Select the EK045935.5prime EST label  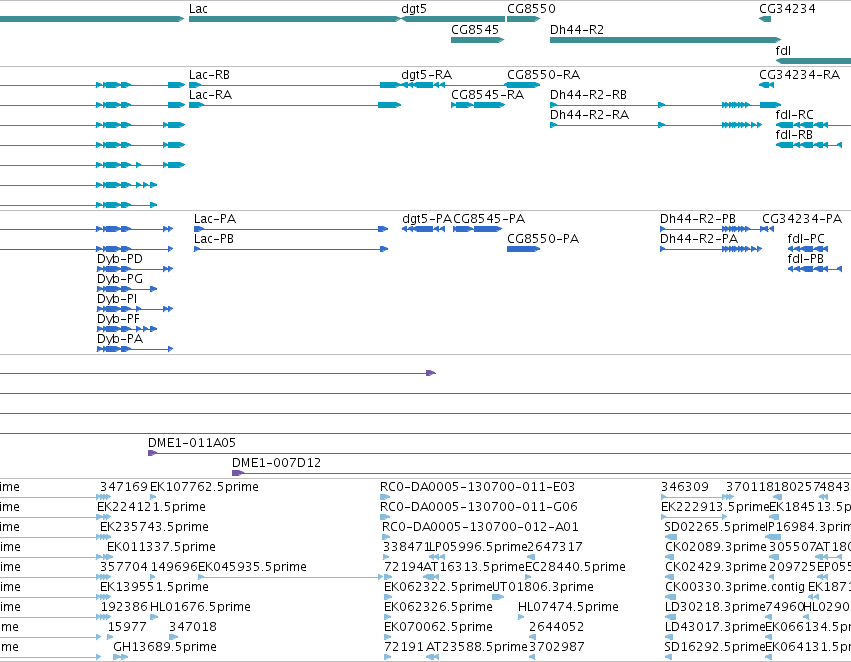click(x=252, y=568)
